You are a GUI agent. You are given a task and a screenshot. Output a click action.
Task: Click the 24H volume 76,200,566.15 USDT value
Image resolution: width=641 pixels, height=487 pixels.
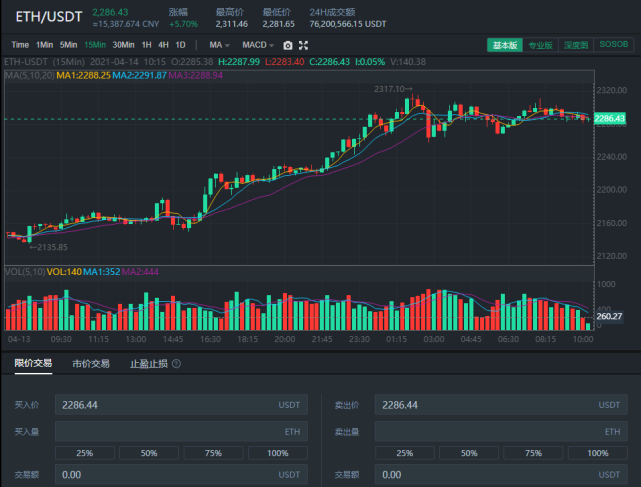348,24
